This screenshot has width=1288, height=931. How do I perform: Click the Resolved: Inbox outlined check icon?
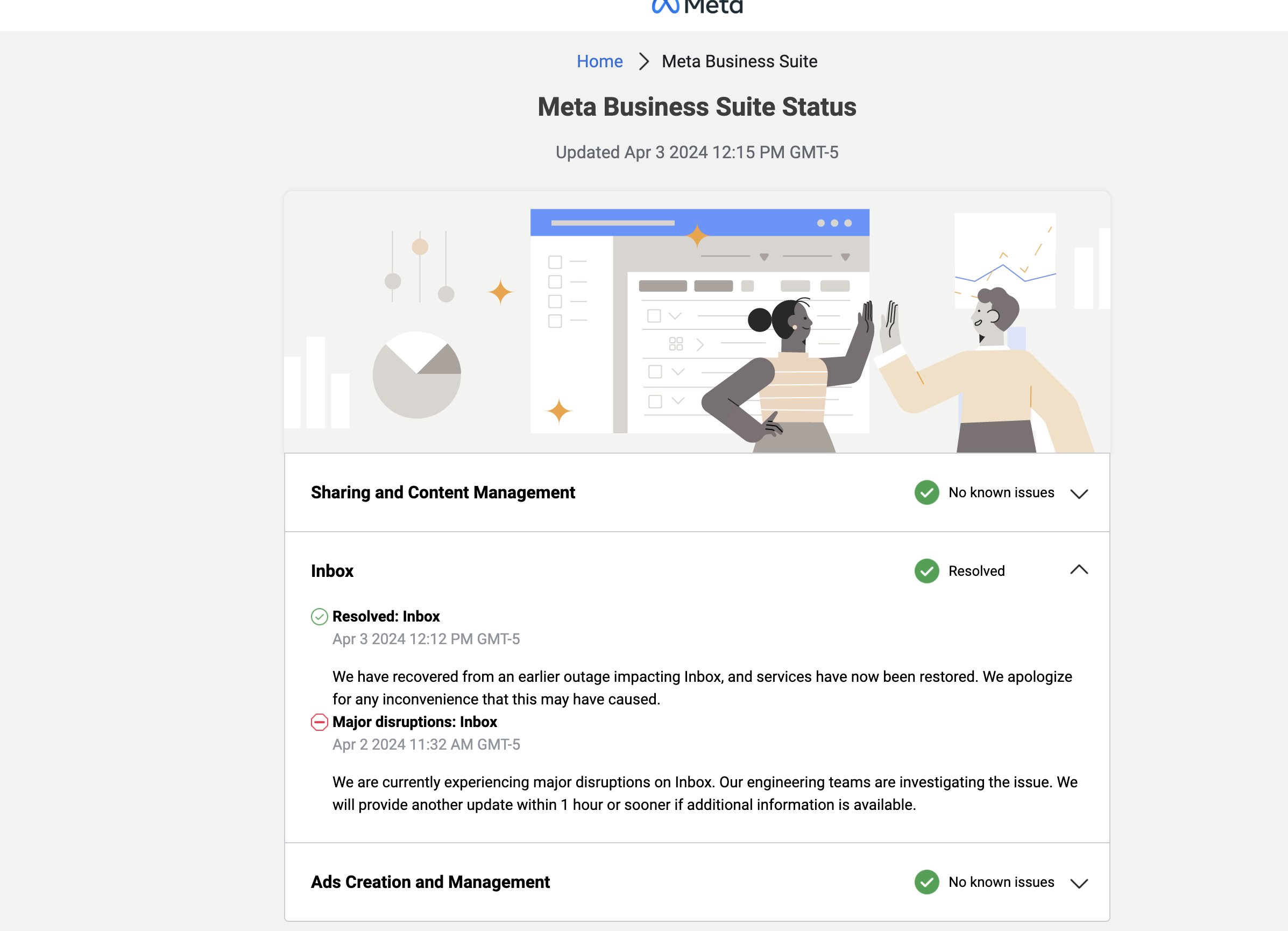tap(319, 617)
